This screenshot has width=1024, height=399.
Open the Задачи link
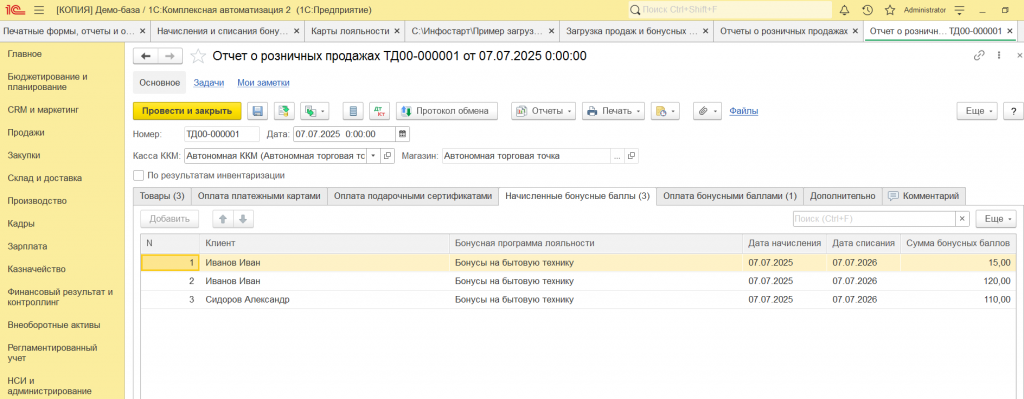[208, 82]
